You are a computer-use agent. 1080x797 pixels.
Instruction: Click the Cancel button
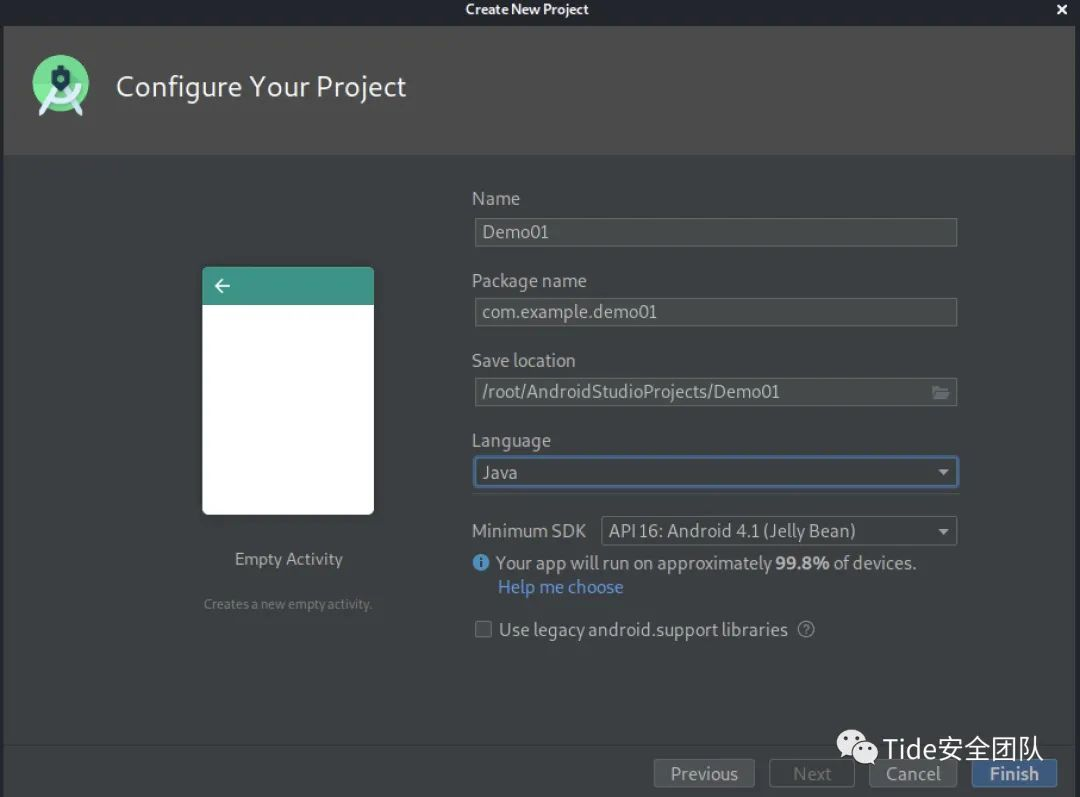coord(913,774)
